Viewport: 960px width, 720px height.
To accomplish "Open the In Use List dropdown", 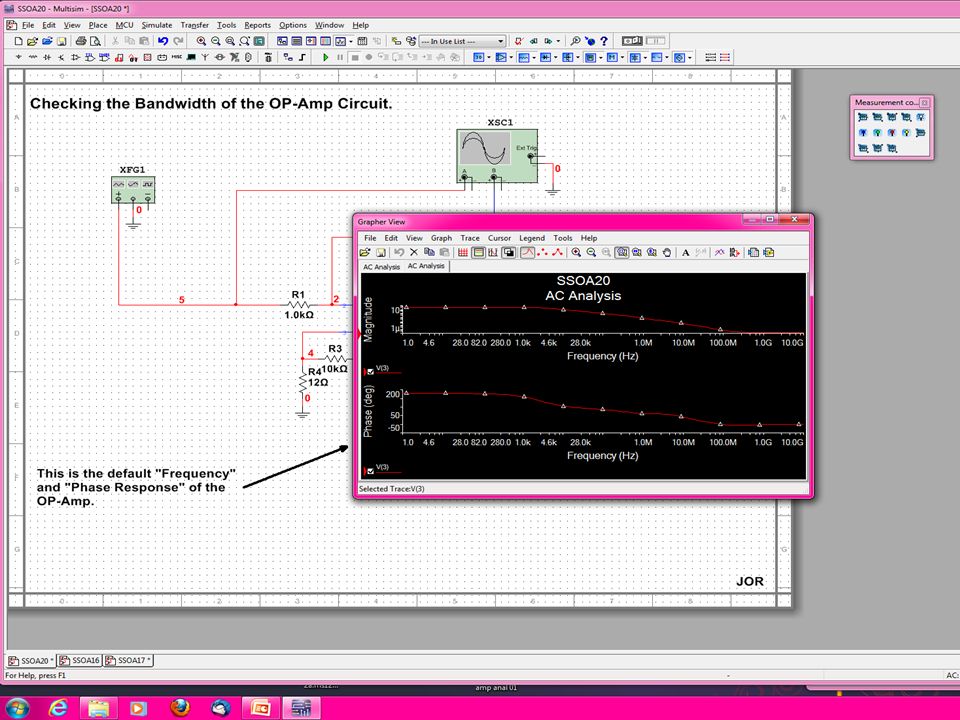I will pos(462,41).
